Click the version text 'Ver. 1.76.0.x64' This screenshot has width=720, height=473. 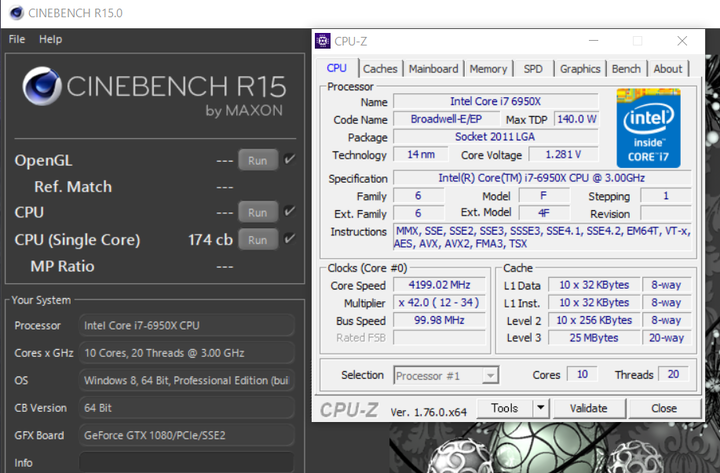[x=428, y=412]
